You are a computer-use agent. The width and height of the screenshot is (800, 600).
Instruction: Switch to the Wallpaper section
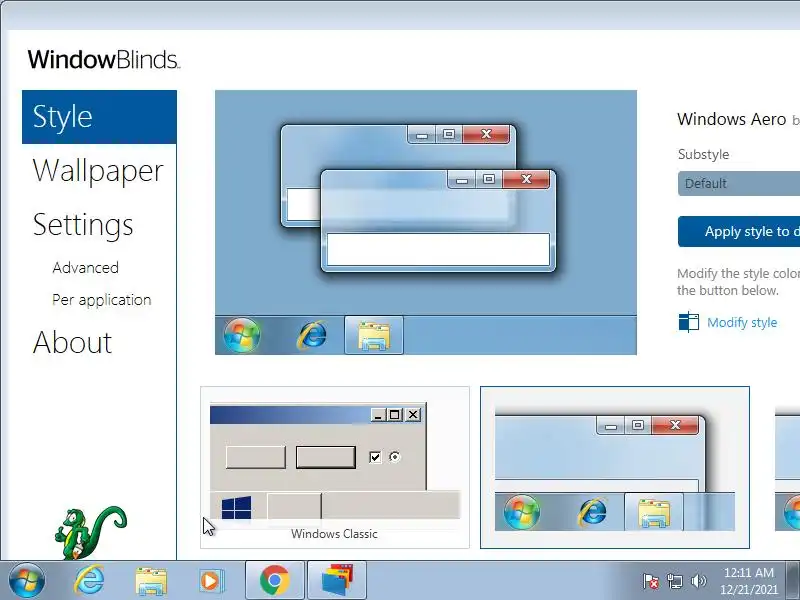click(98, 171)
